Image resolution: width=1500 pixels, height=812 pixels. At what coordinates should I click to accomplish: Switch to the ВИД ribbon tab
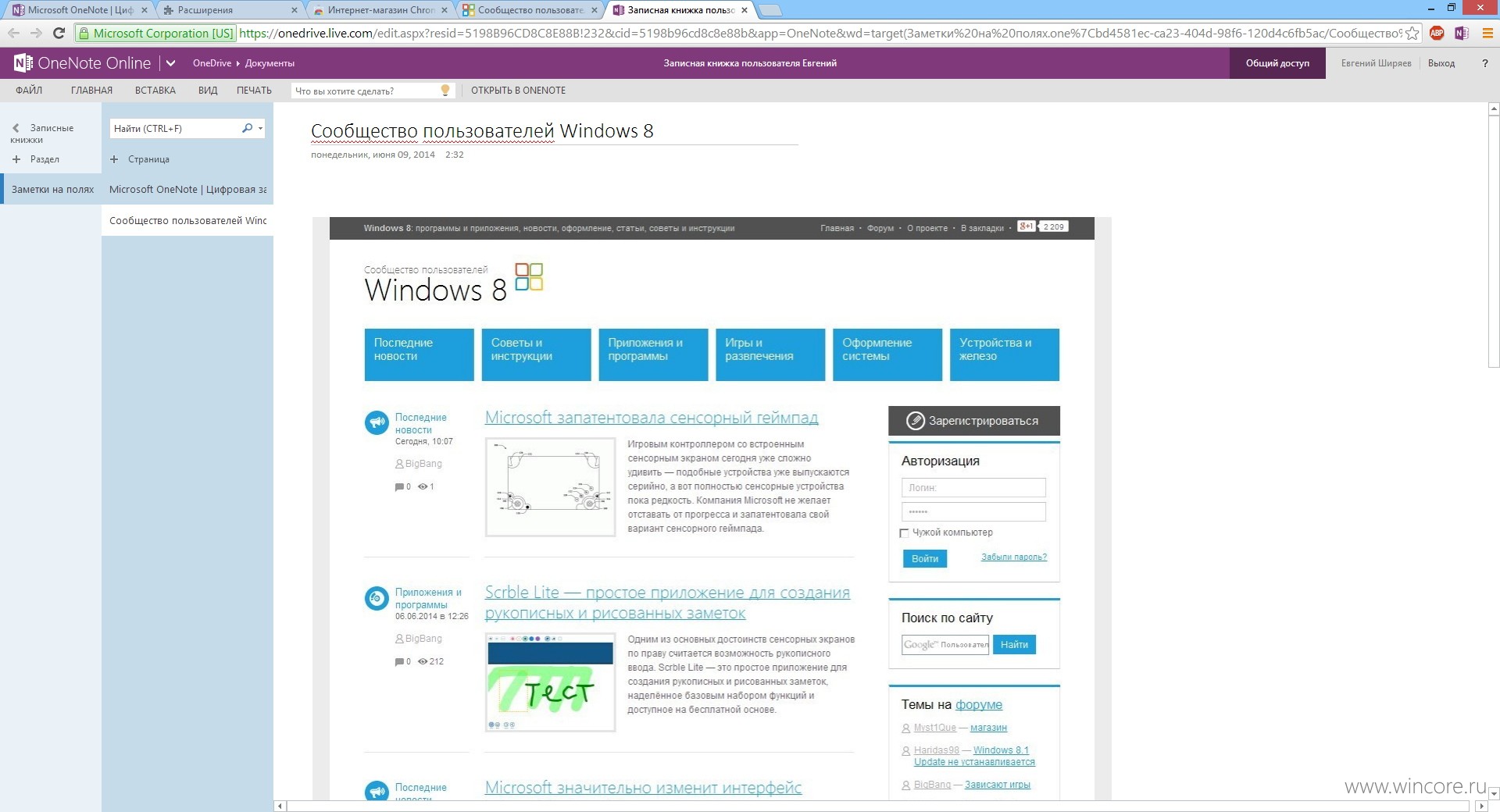208,91
